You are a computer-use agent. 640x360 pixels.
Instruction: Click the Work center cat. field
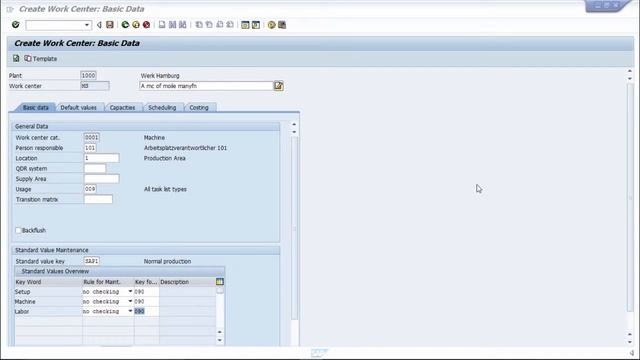91,138
